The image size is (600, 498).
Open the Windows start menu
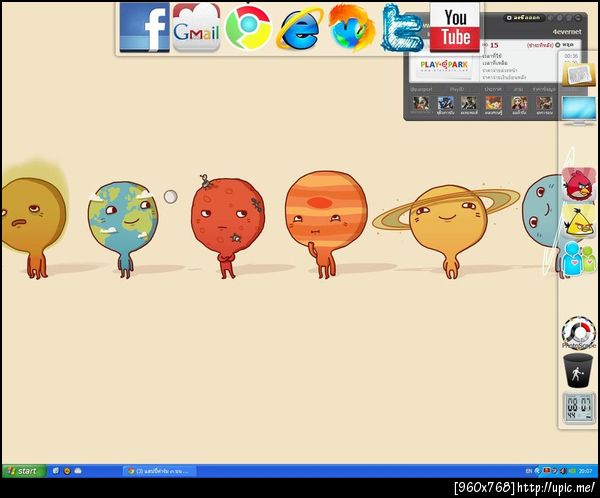tap(24, 471)
